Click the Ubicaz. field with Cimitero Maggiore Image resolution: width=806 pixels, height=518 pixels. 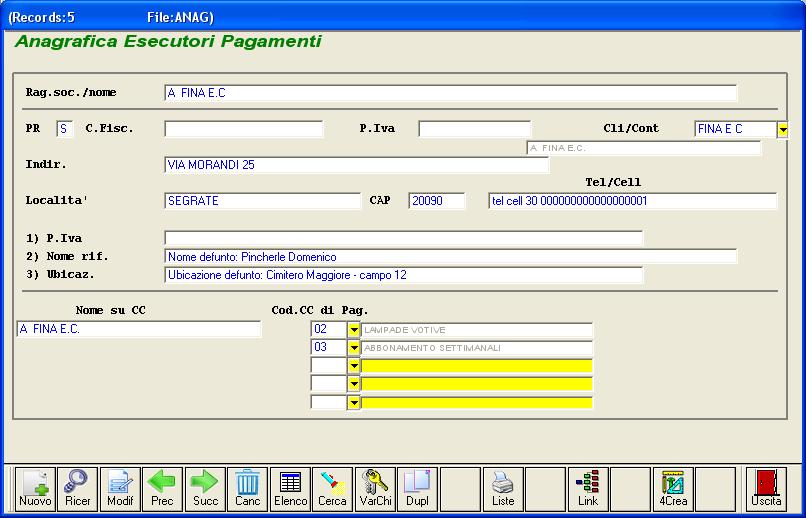(x=404, y=275)
